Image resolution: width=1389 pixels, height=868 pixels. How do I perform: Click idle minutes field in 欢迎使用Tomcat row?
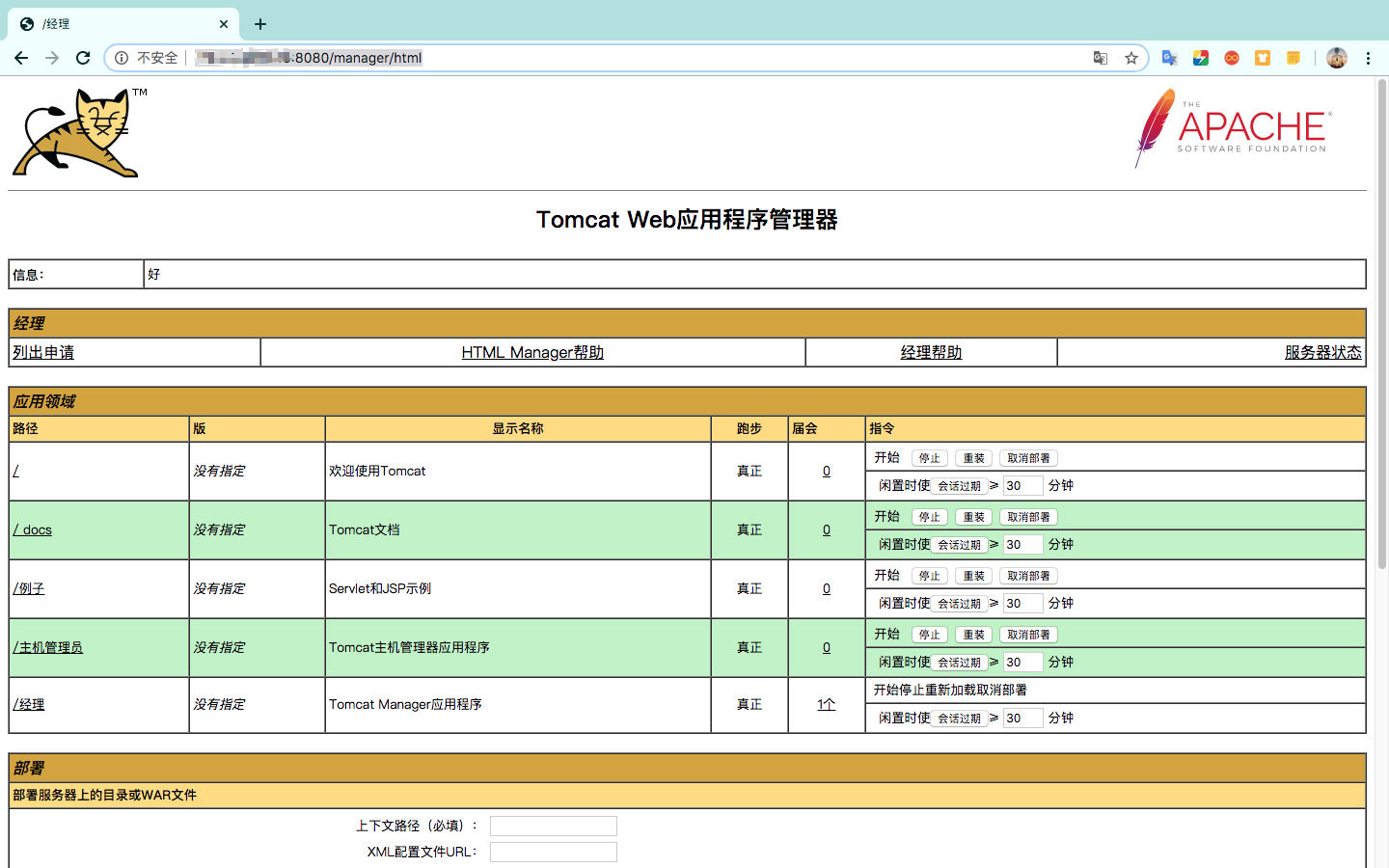point(1022,486)
